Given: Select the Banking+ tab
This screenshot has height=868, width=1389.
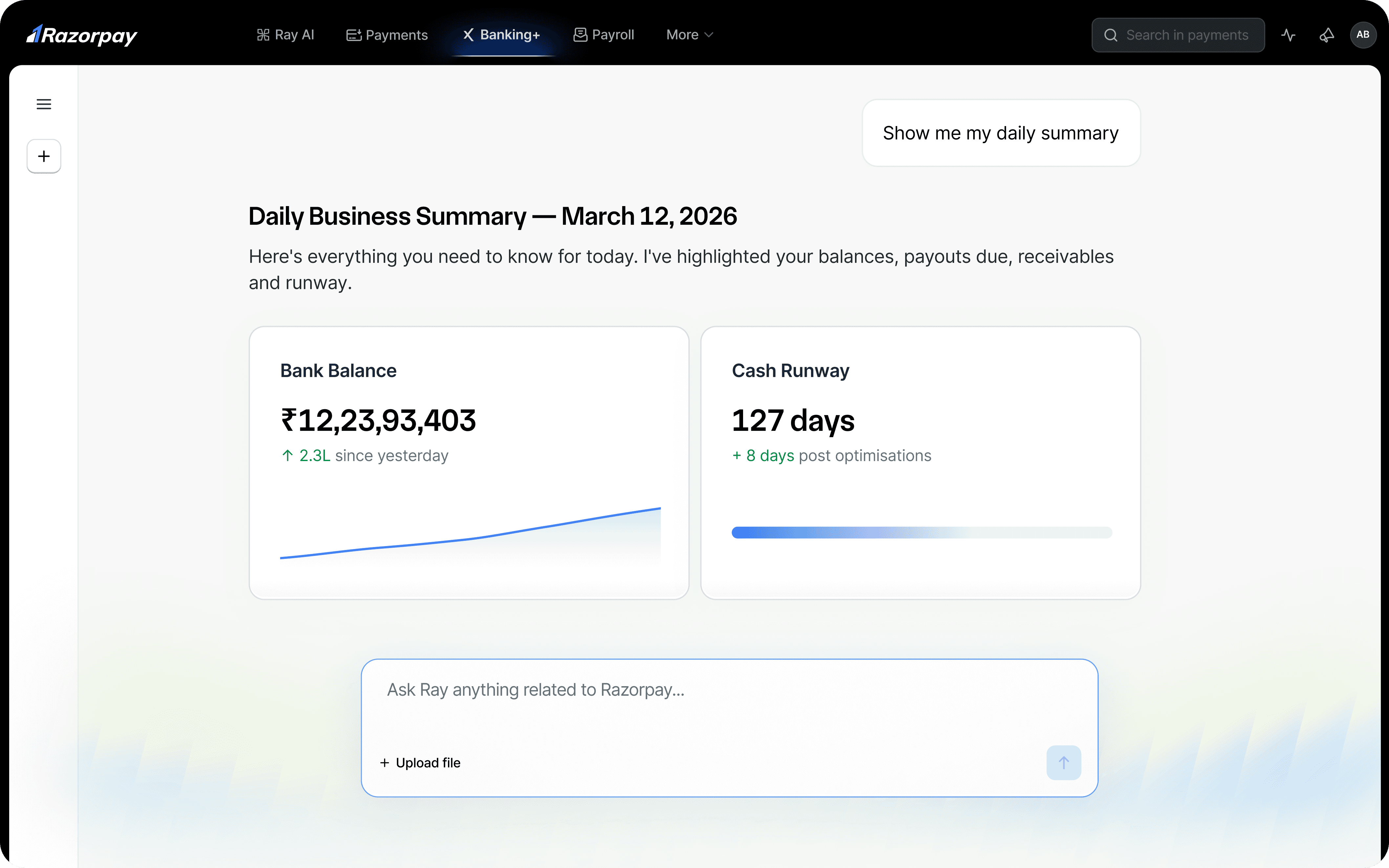Looking at the screenshot, I should click(502, 35).
